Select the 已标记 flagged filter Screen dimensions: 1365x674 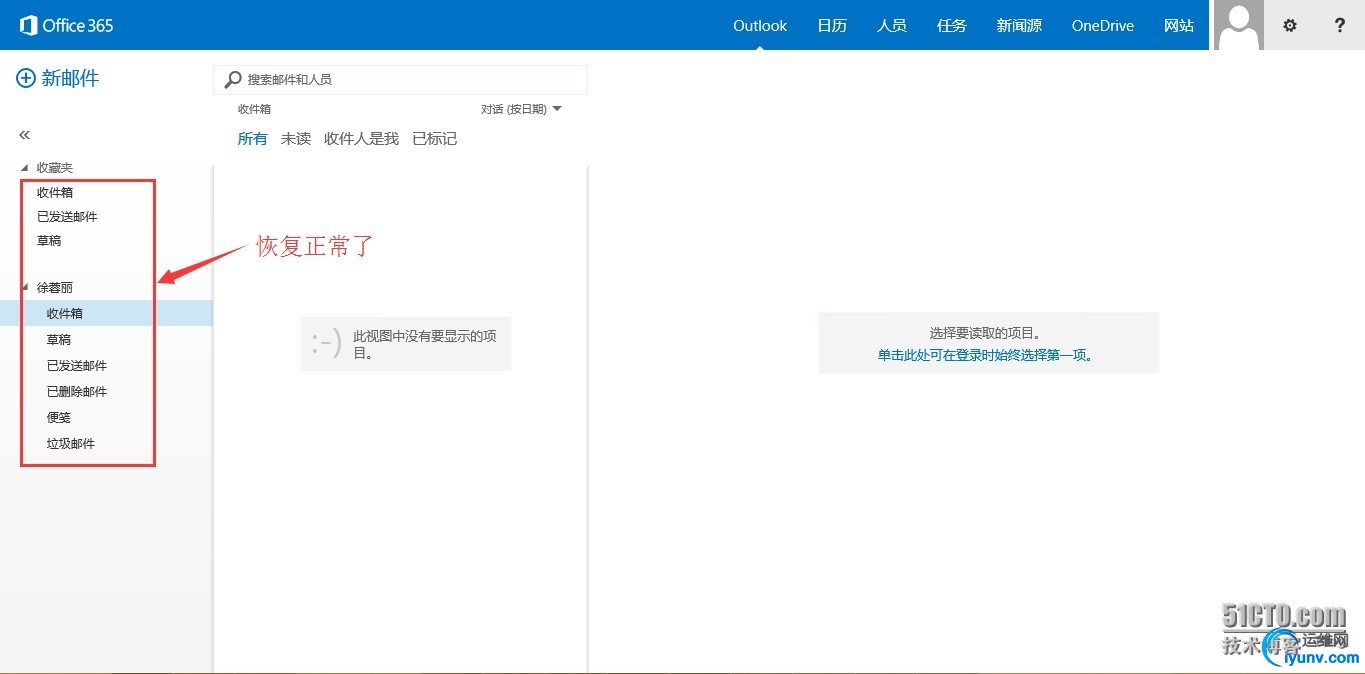pos(435,139)
